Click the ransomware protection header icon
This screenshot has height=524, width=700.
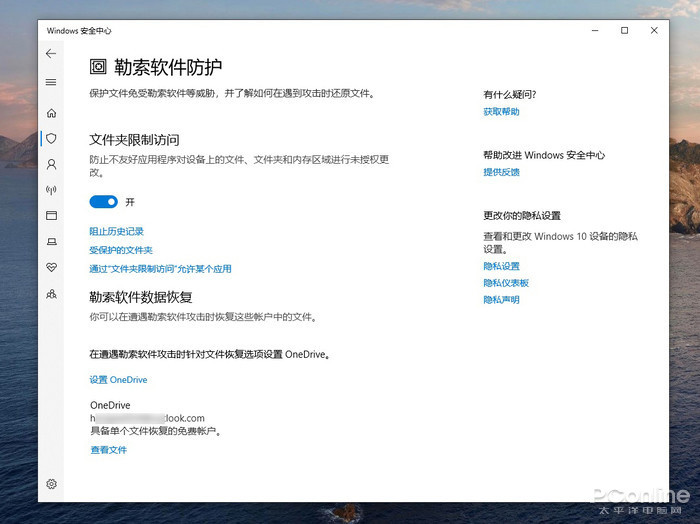coord(98,67)
